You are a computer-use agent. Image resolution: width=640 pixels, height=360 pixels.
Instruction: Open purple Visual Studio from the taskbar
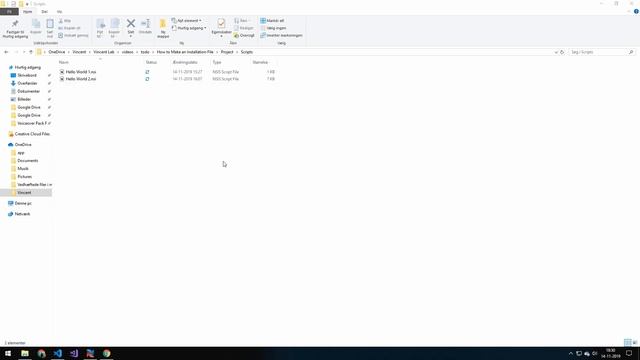coord(74,353)
